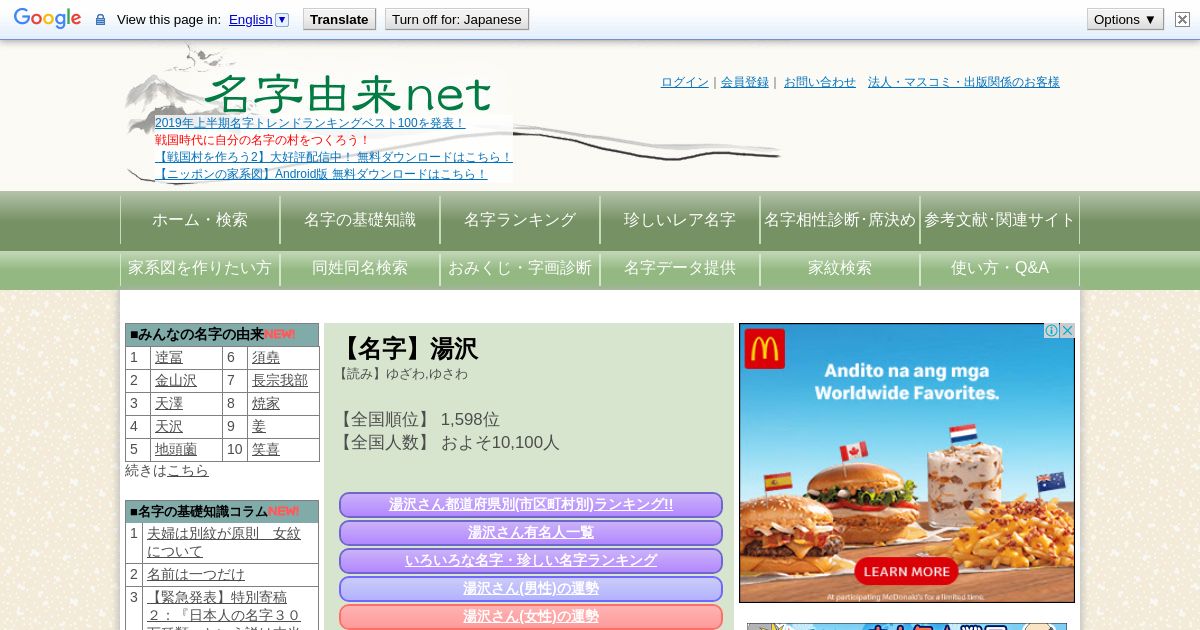This screenshot has width=1200, height=630.
Task: Click the 【名字】湯沢 heading text
Action: [408, 349]
